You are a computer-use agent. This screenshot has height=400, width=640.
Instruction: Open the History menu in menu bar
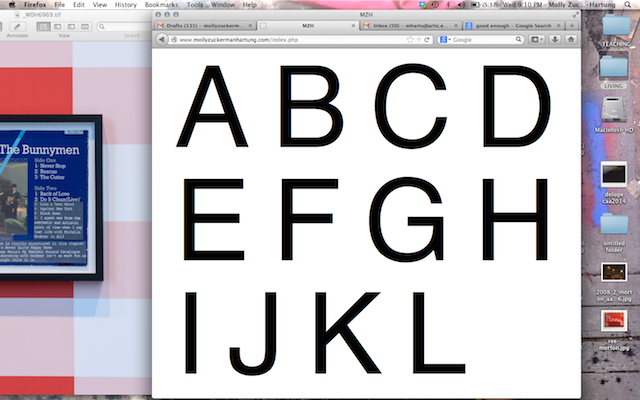click(125, 5)
